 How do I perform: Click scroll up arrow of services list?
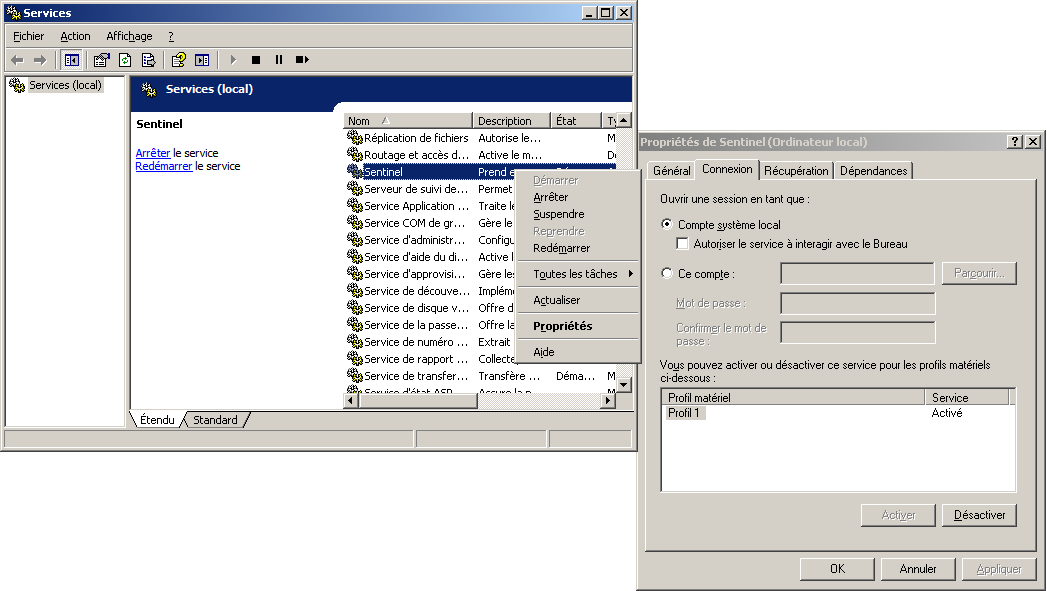(624, 120)
